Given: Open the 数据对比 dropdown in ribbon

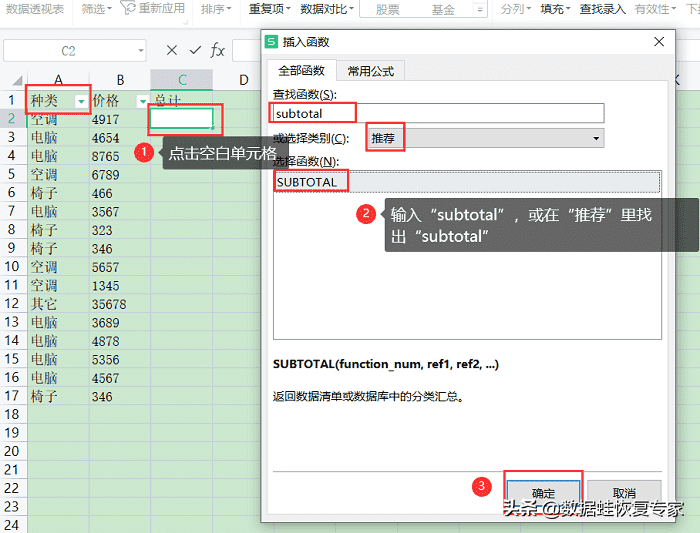Looking at the screenshot, I should click(327, 8).
